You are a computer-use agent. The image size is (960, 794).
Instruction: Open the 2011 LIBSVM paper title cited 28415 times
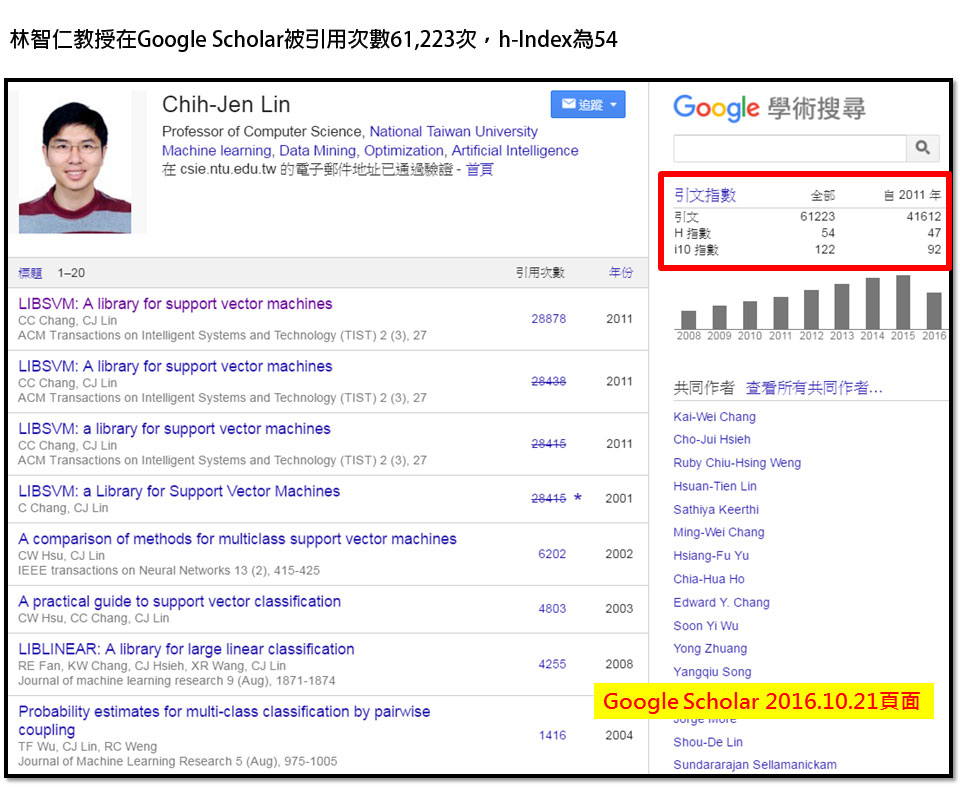174,429
